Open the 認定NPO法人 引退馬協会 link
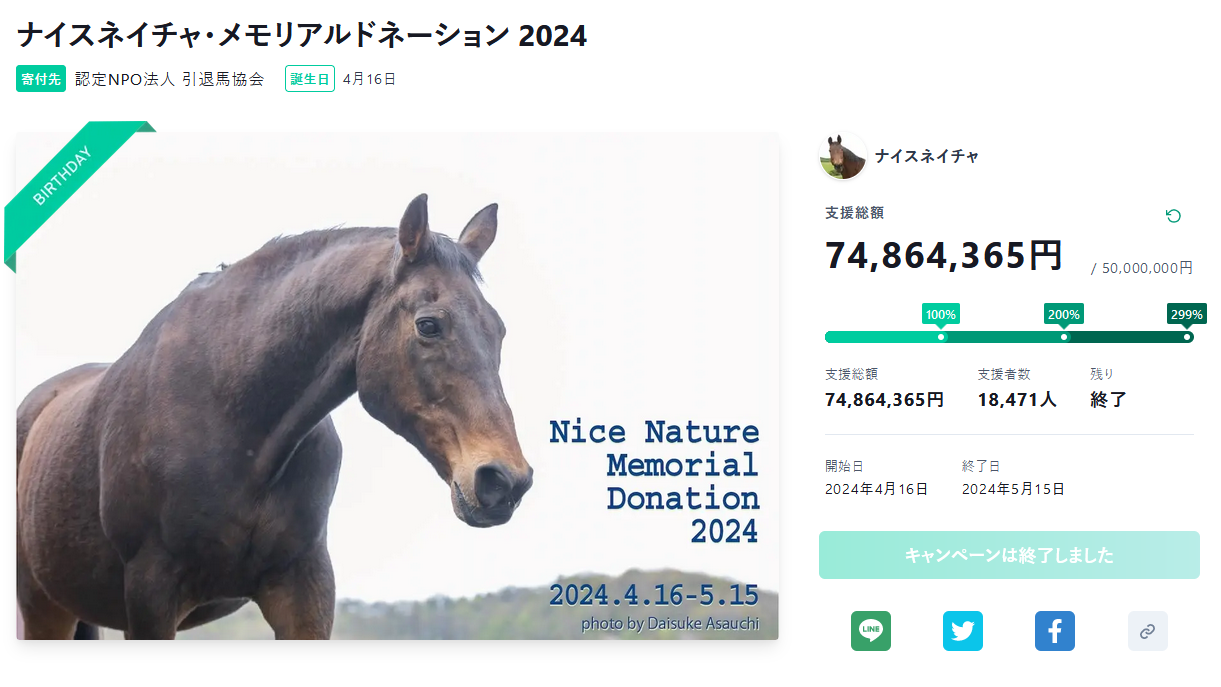Image resolution: width=1221 pixels, height=687 pixels. (x=170, y=79)
